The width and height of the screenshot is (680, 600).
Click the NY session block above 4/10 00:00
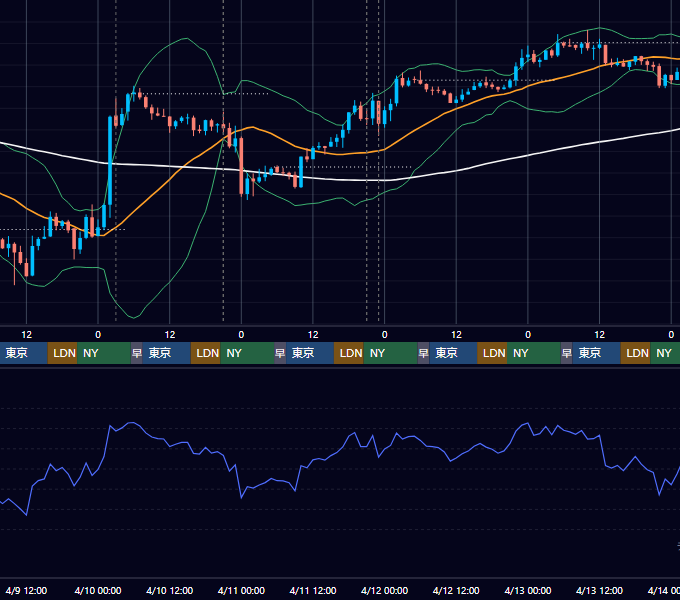coord(104,353)
